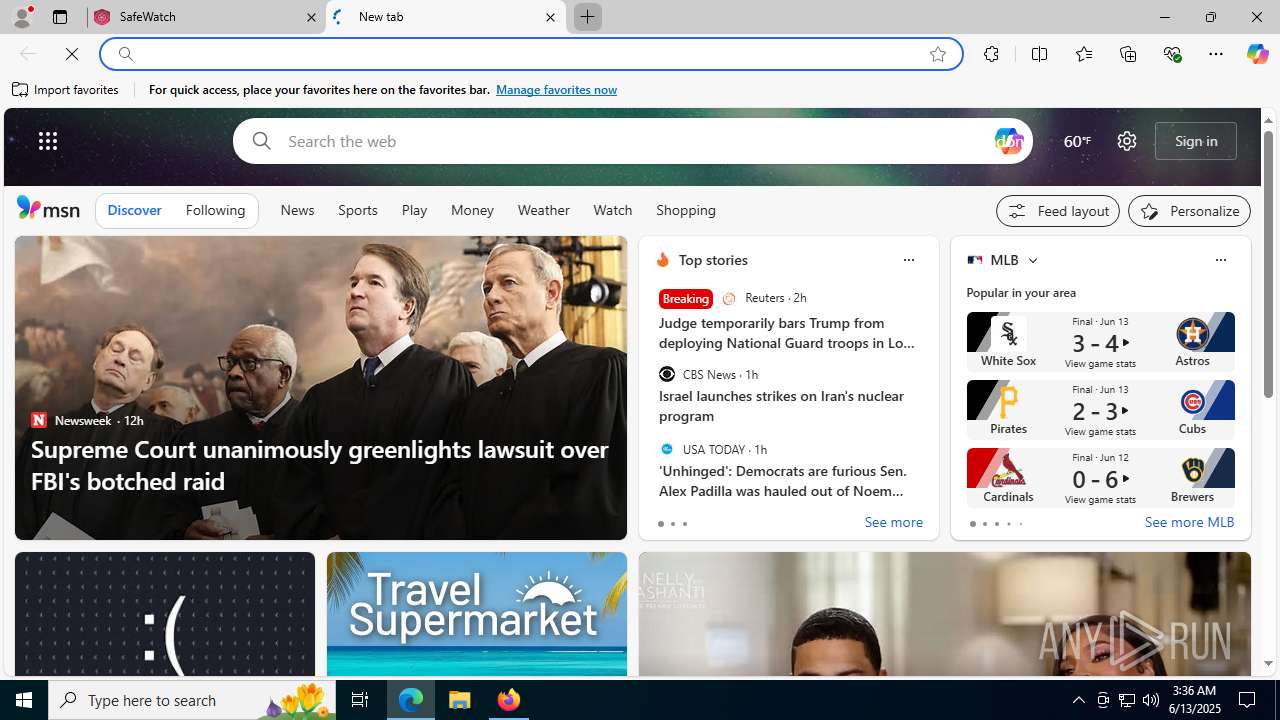Click See more MLB link
This screenshot has height=720, width=1280.
click(x=1189, y=522)
